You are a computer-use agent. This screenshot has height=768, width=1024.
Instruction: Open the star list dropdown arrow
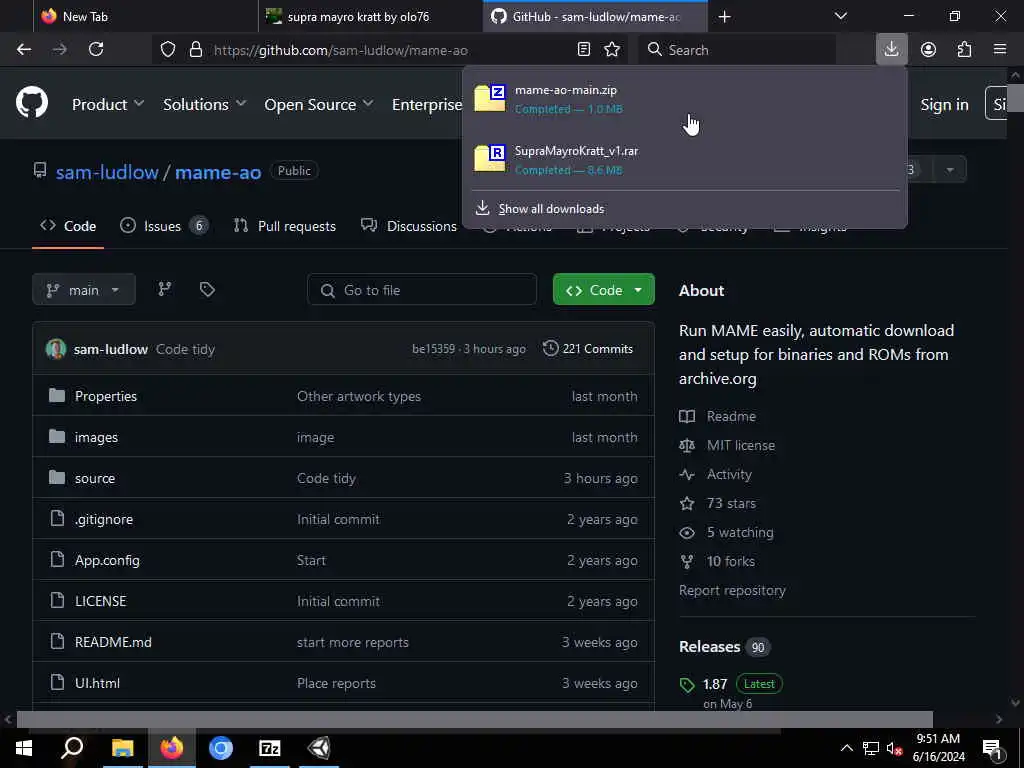pos(950,170)
